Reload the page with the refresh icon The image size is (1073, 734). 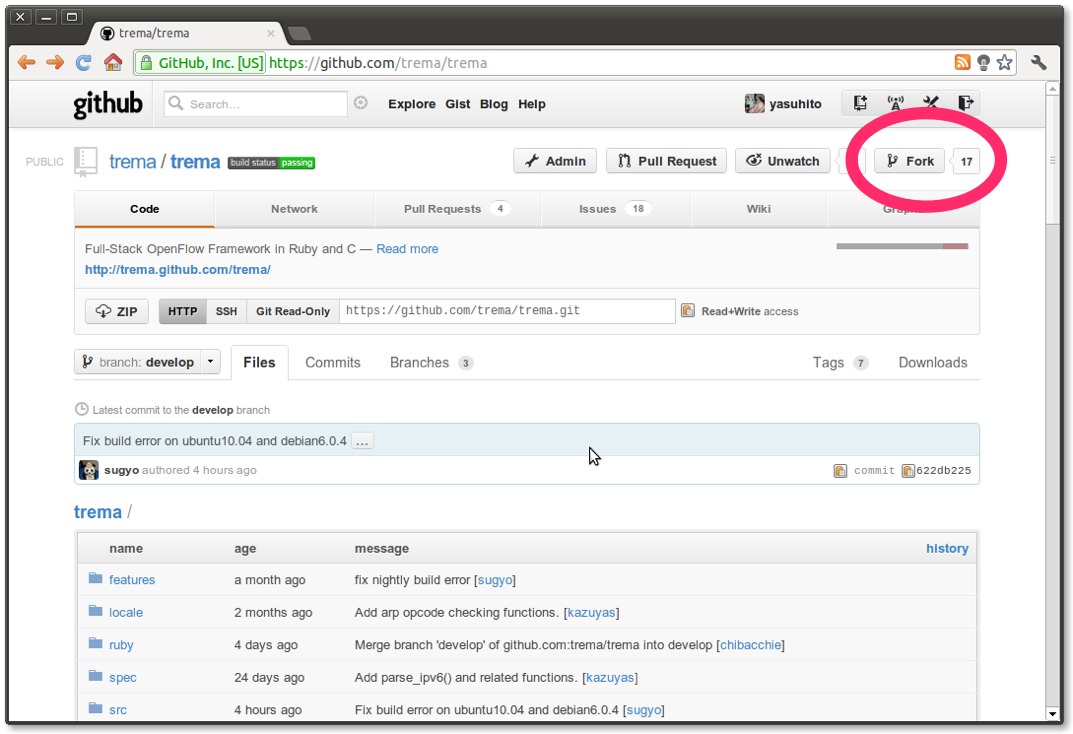click(83, 63)
